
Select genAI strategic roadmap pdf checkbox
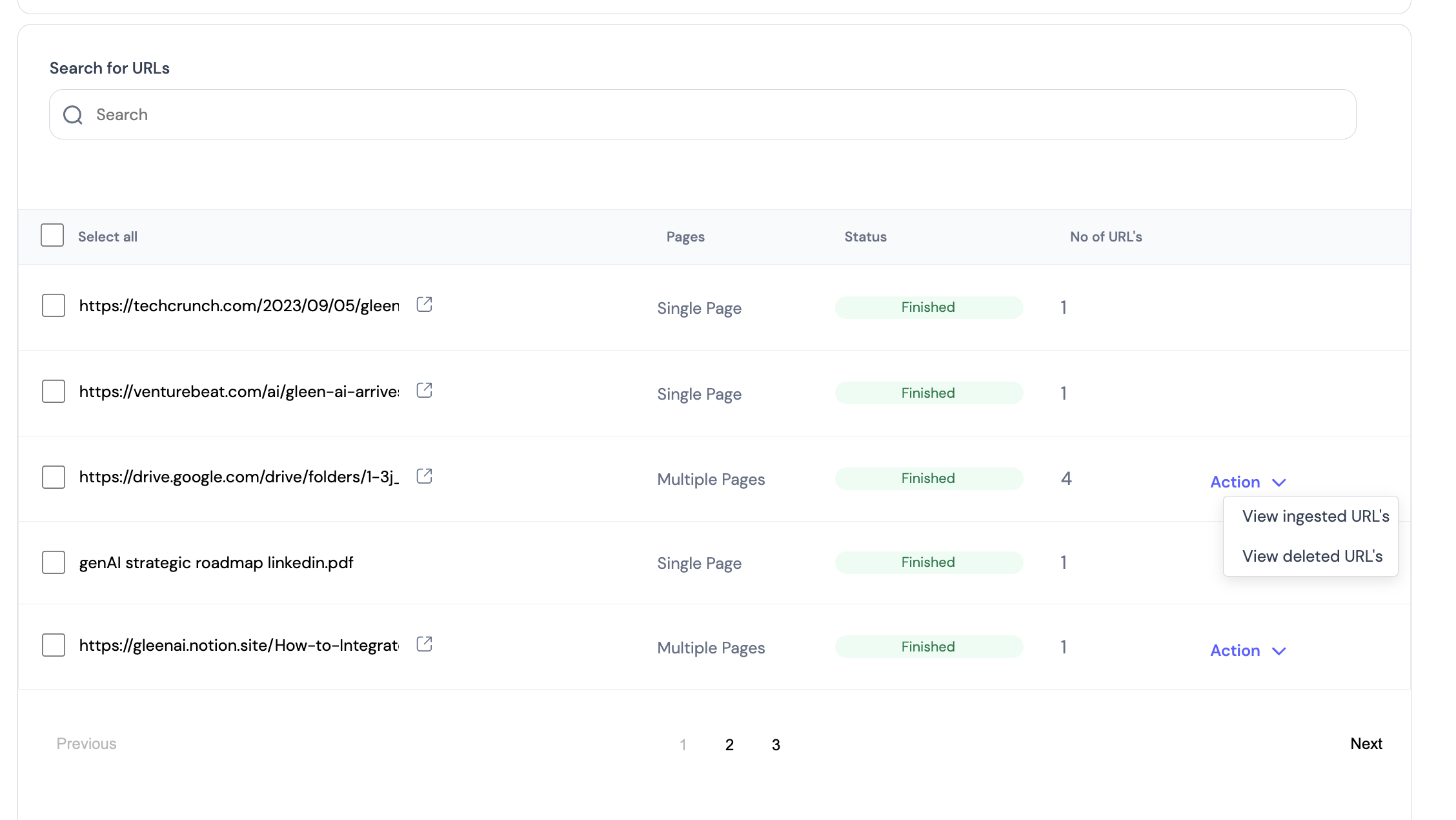coord(54,562)
